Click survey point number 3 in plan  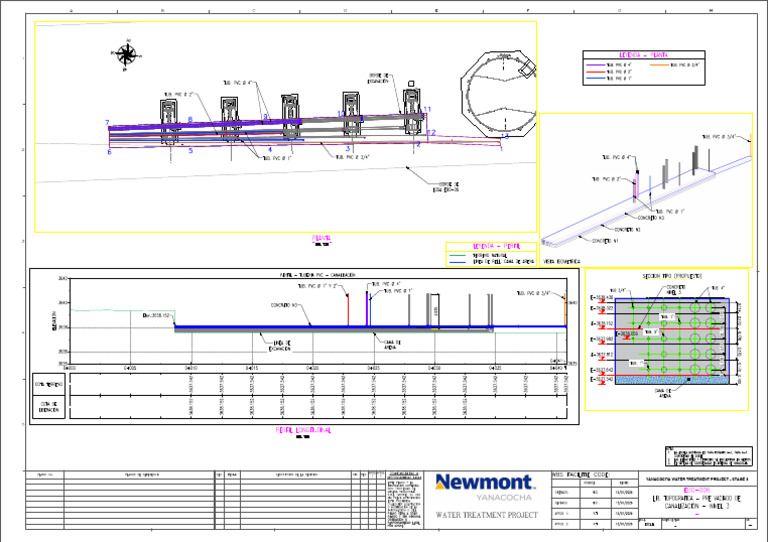348,148
